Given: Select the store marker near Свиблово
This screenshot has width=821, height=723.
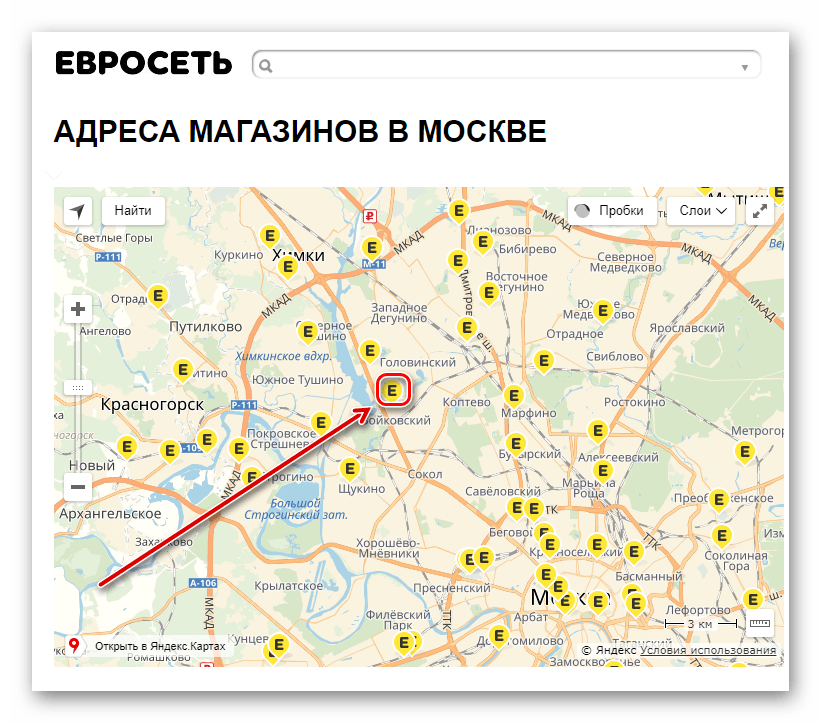Looking at the screenshot, I should [x=543, y=361].
